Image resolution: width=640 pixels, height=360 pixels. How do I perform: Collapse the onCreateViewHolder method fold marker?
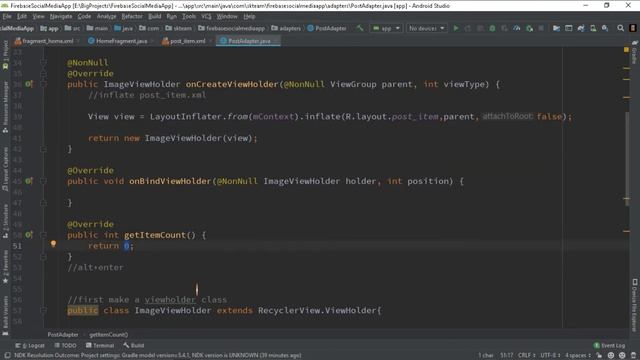(43, 84)
